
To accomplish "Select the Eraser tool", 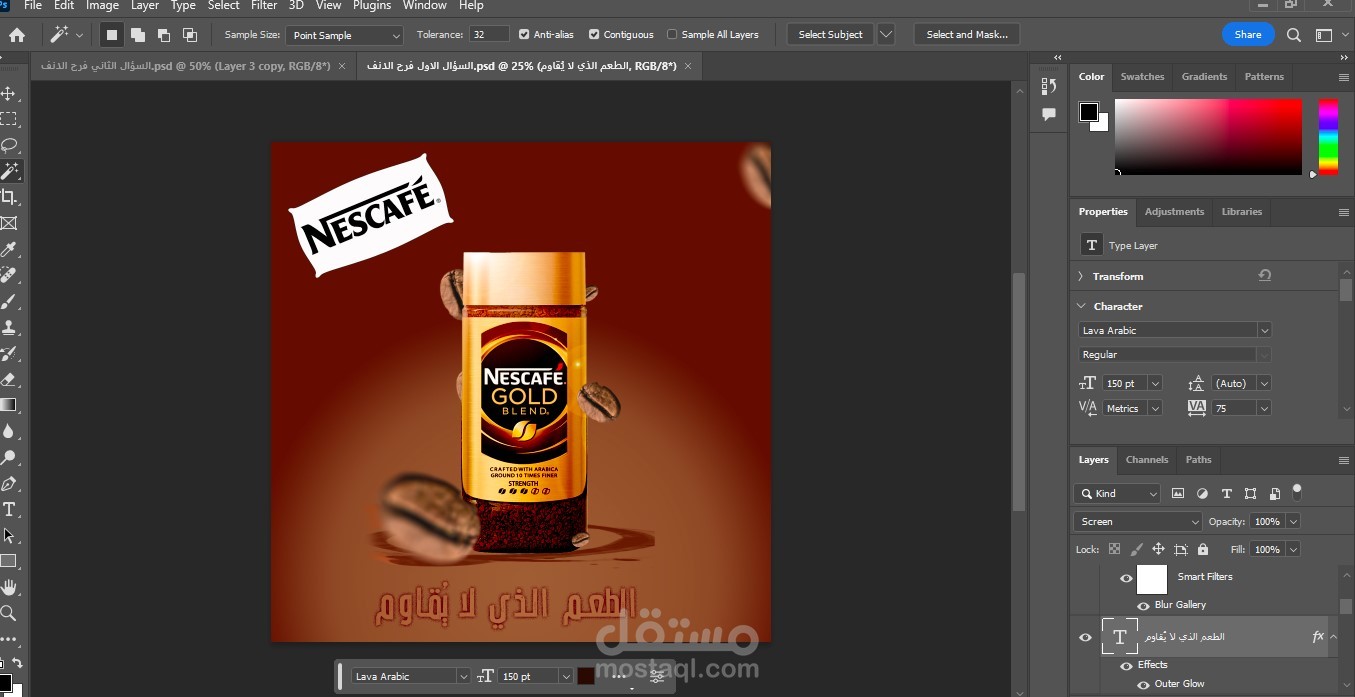I will tap(9, 379).
